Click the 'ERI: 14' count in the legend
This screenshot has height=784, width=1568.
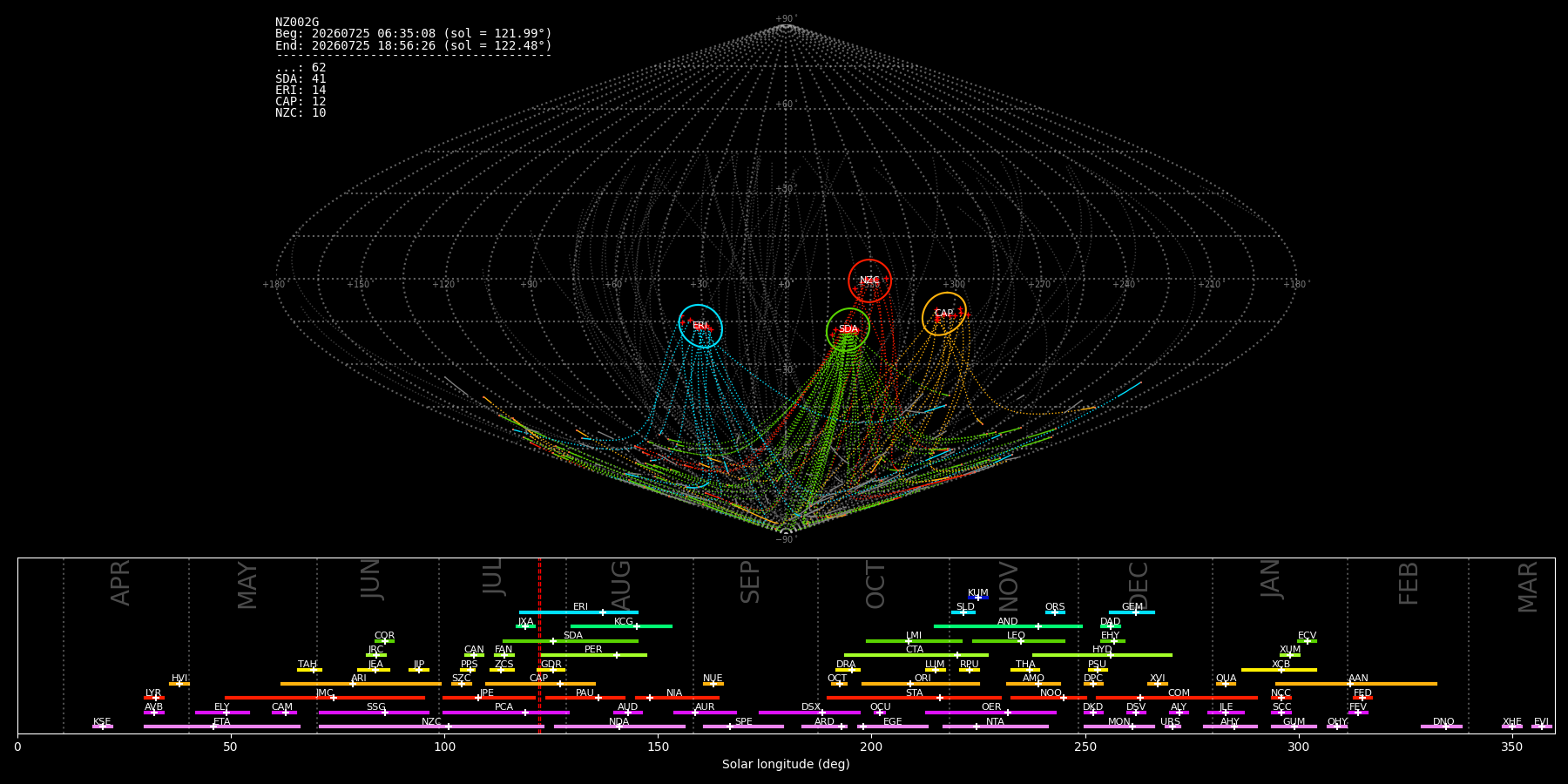[301, 91]
